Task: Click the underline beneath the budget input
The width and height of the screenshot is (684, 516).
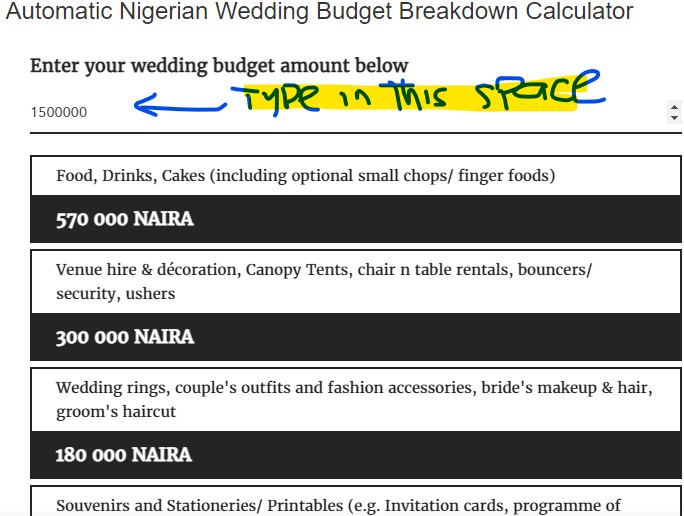Action: pyautogui.click(x=356, y=133)
